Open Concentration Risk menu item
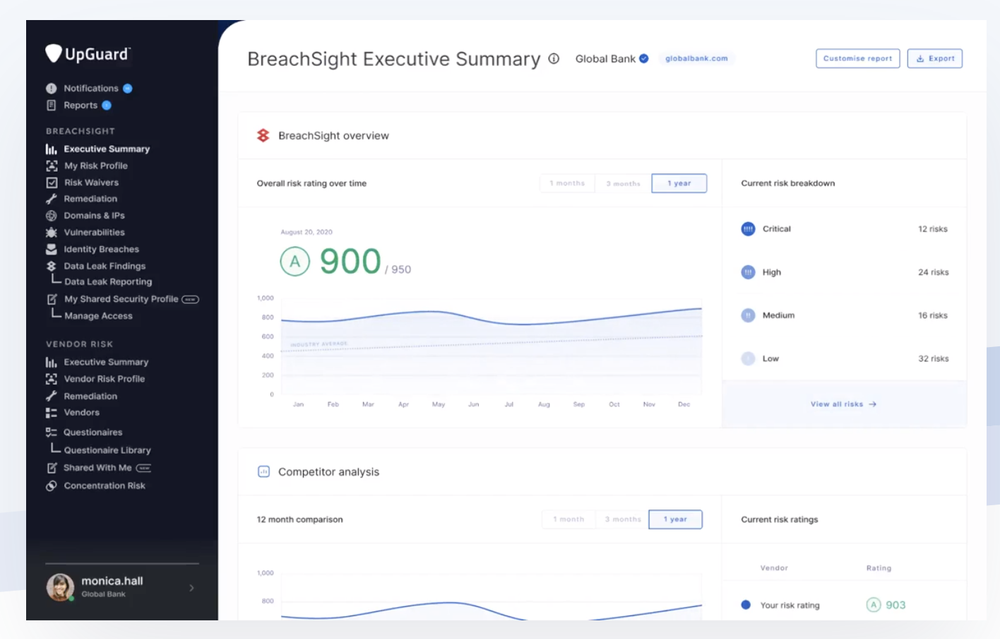This screenshot has height=639, width=1000. pos(105,486)
